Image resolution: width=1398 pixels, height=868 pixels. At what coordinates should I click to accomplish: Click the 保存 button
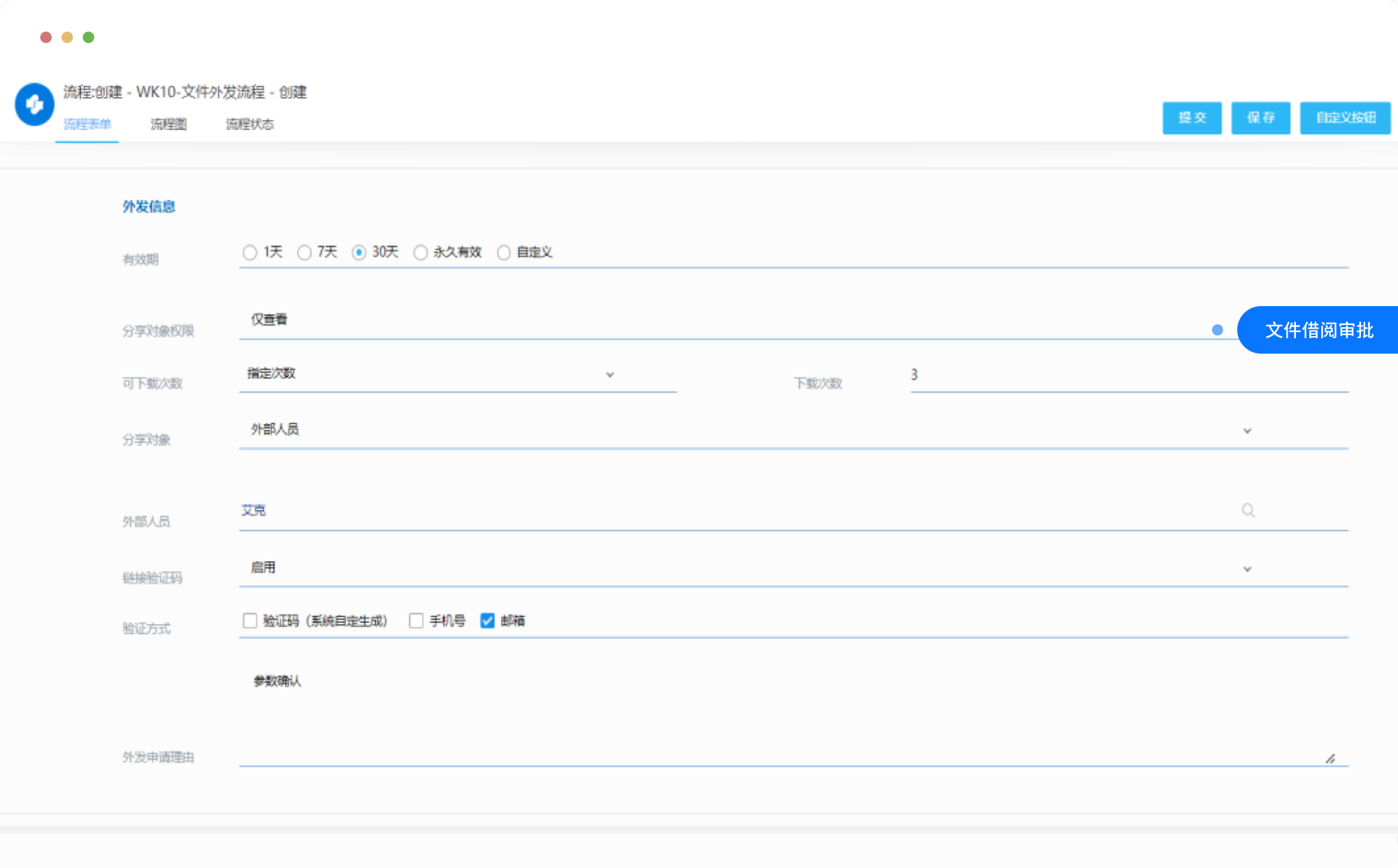[x=1260, y=117]
